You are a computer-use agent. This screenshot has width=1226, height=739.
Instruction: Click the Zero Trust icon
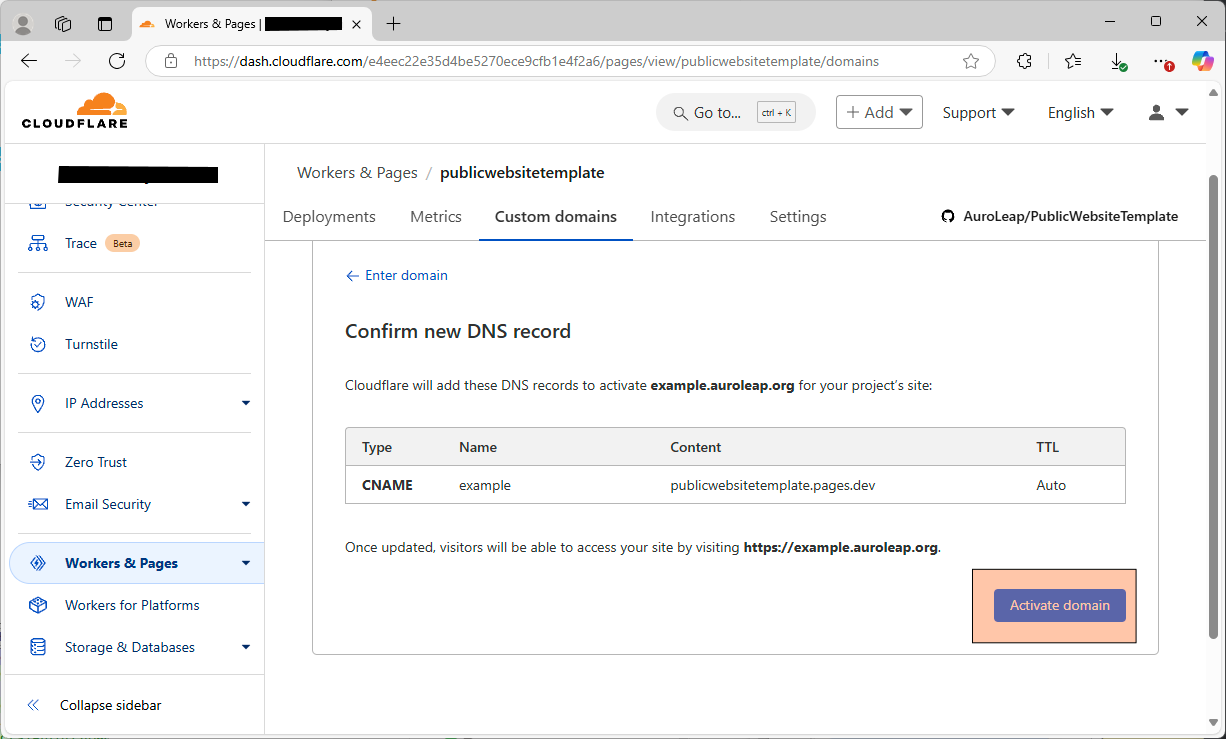[x=38, y=462]
